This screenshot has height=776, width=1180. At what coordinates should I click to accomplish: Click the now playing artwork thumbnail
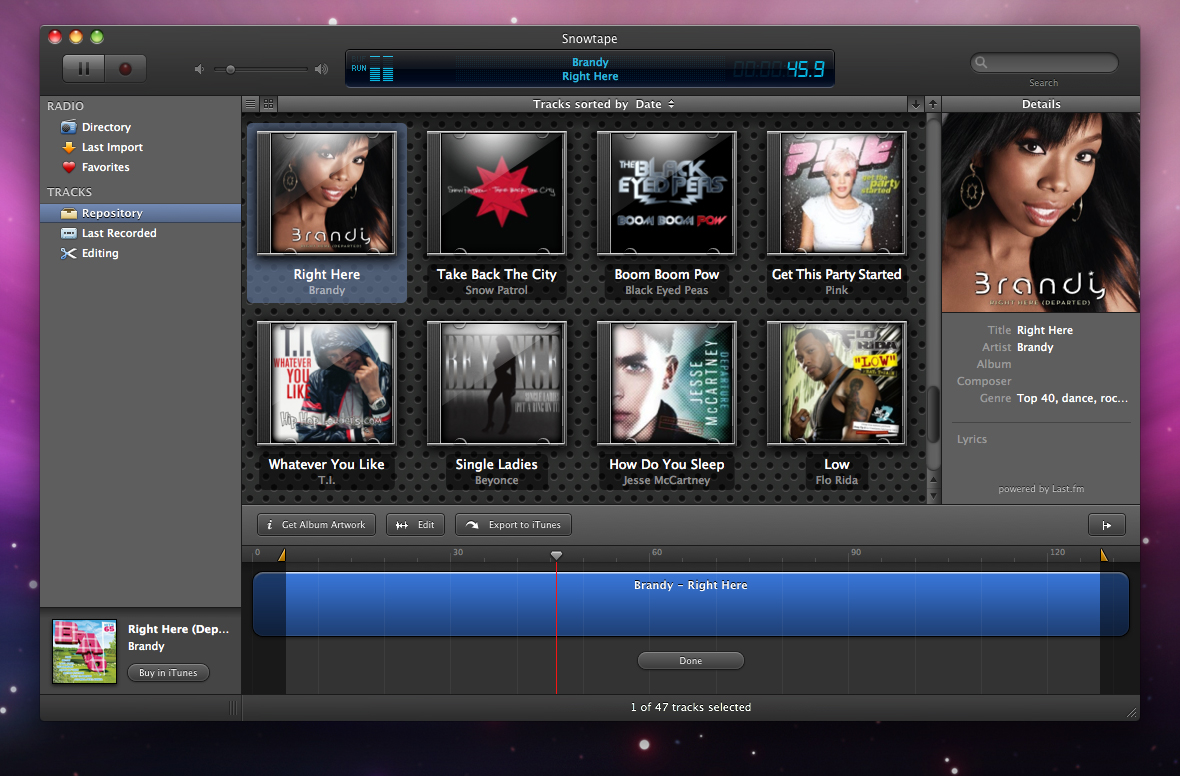[84, 651]
